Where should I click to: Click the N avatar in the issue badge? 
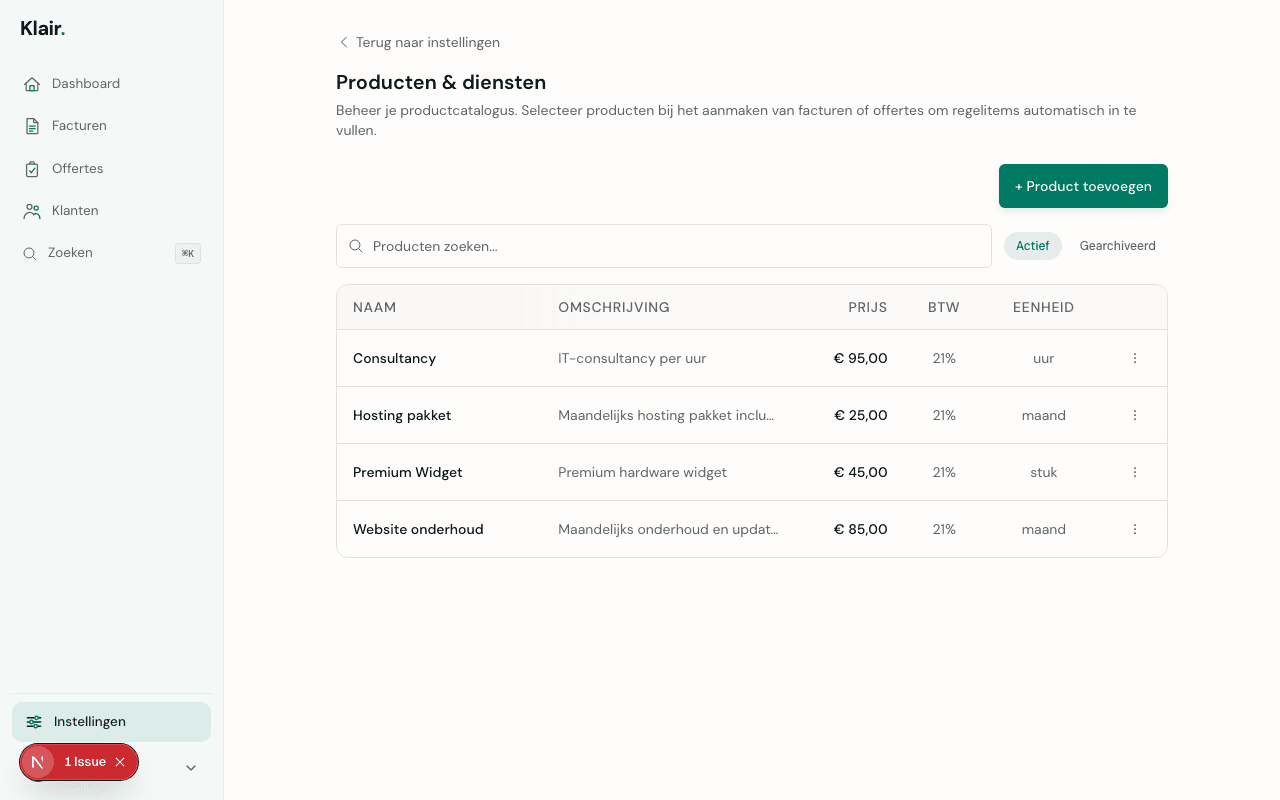click(38, 762)
